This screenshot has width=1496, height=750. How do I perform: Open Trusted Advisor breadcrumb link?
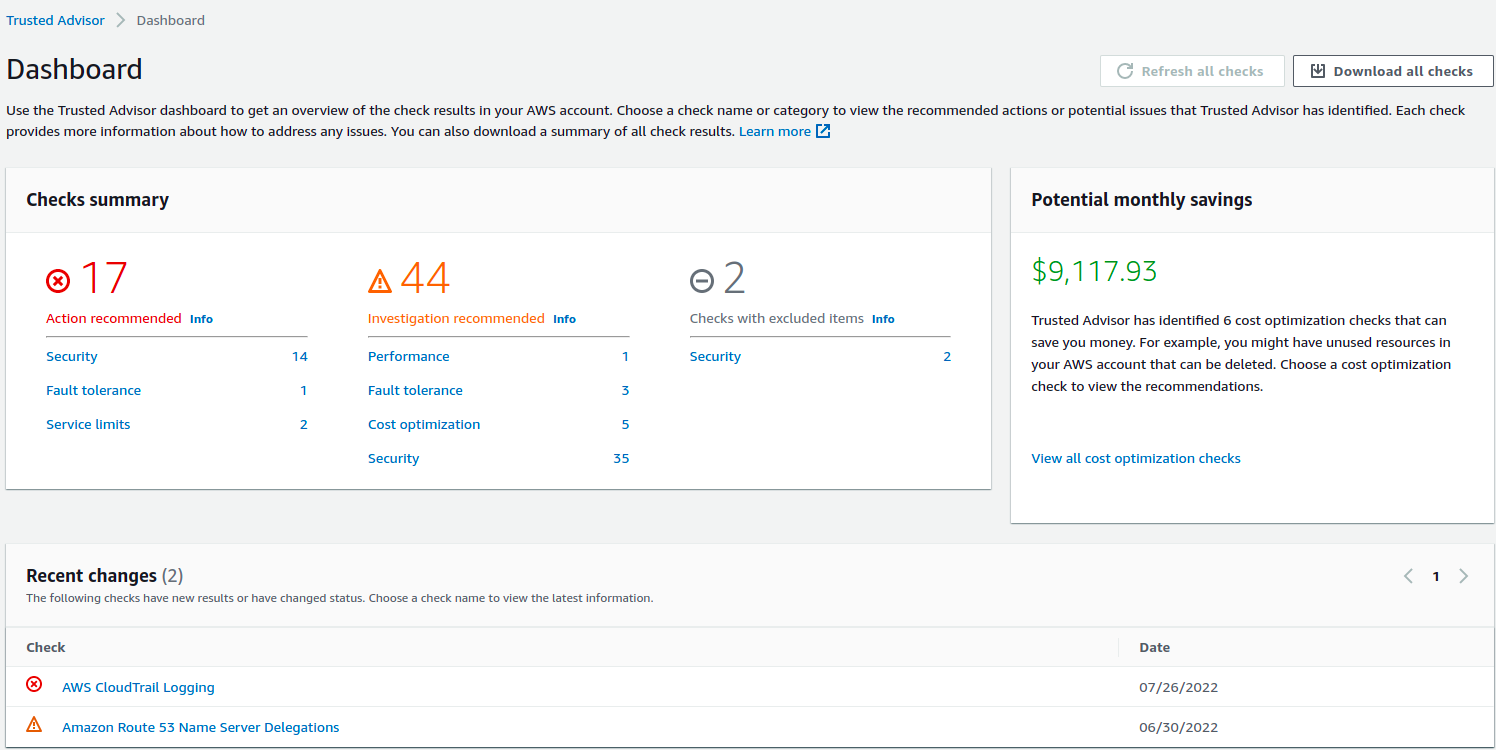pyautogui.click(x=55, y=20)
